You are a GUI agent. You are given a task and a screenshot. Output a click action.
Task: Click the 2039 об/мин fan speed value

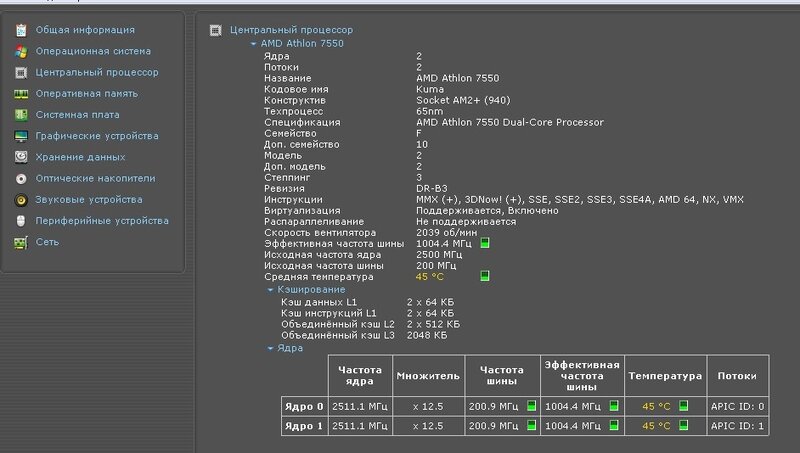pyautogui.click(x=446, y=233)
